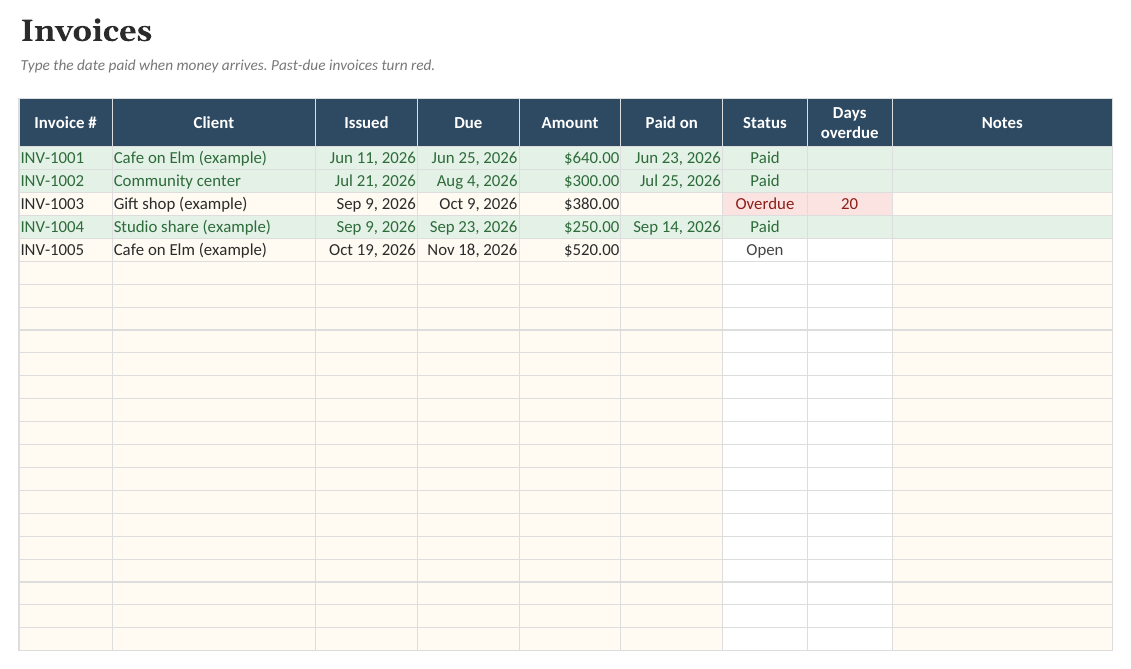Screen dimensions: 1131x669
Task: Select the Invoice # column header
Action: (66, 123)
